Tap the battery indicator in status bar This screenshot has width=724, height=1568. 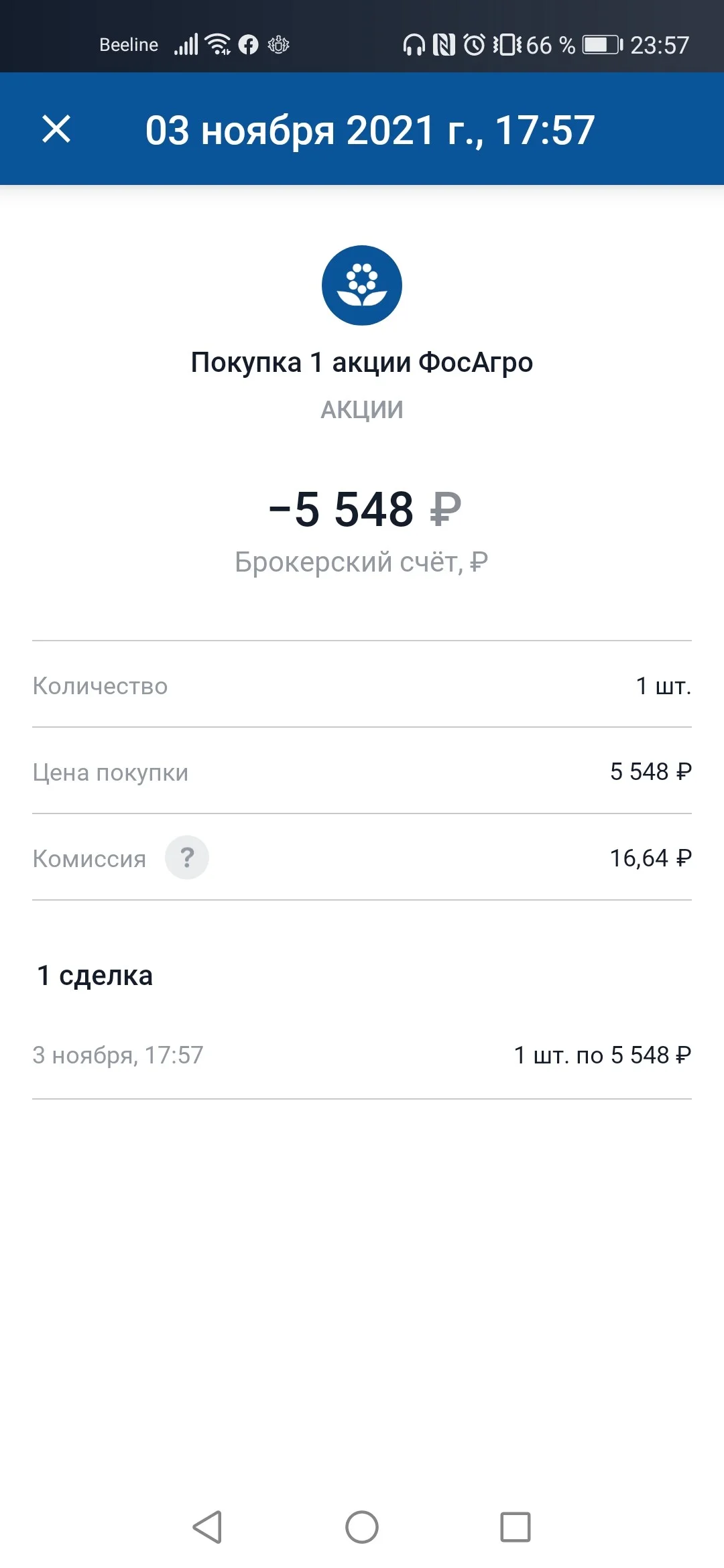(x=603, y=45)
